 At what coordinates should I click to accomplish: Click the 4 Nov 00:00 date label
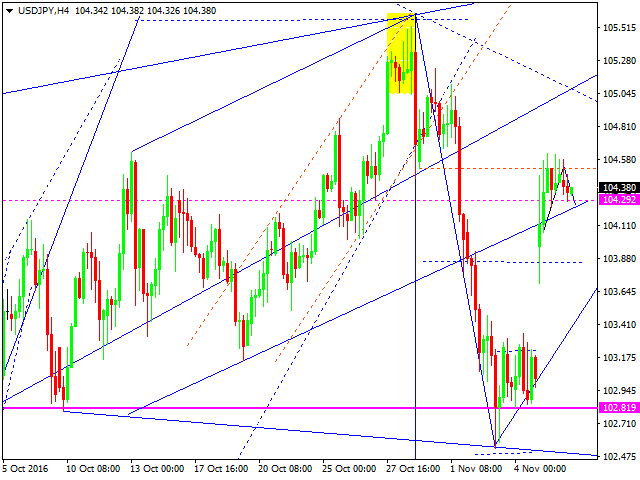[540, 469]
